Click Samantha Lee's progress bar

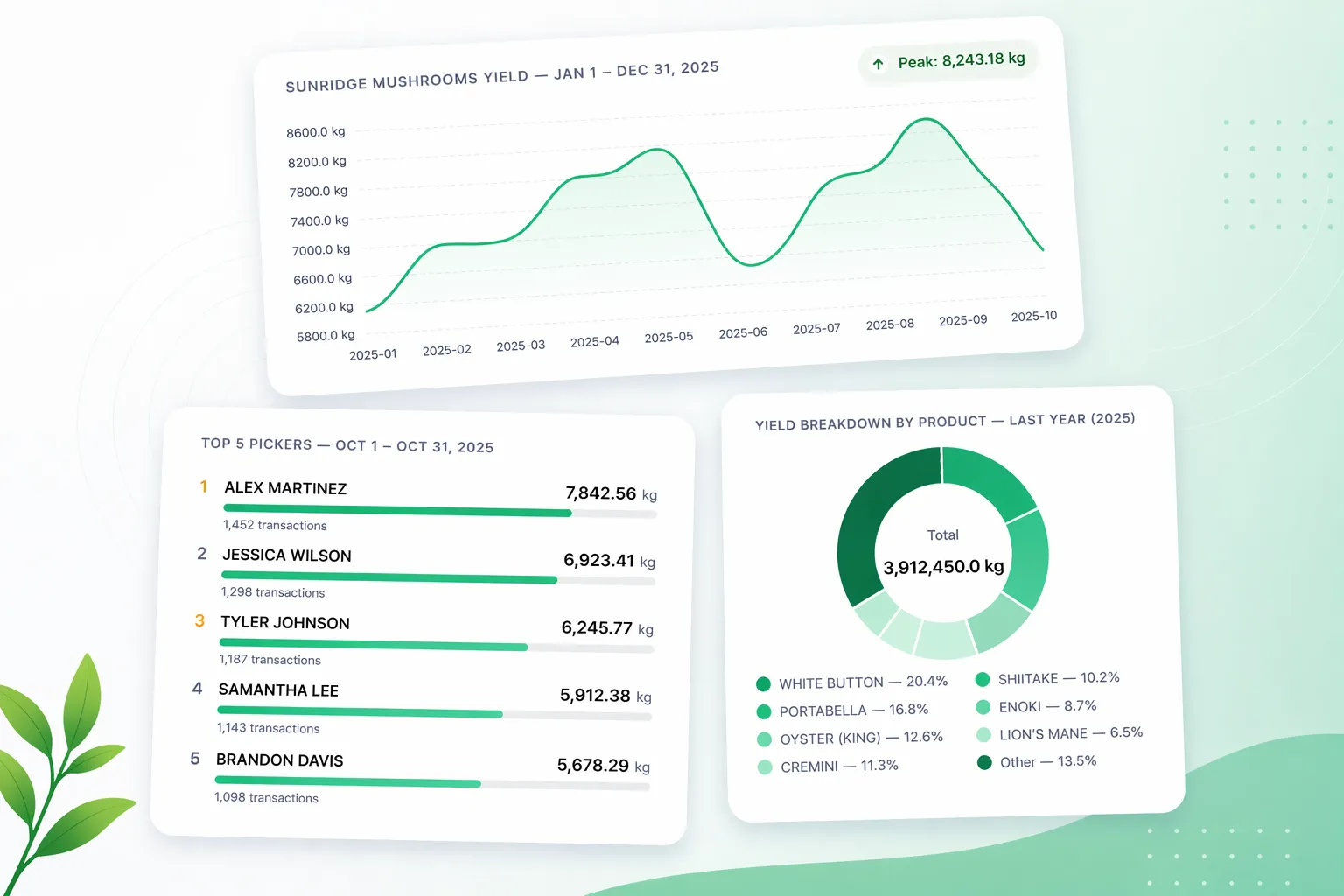coord(435,713)
